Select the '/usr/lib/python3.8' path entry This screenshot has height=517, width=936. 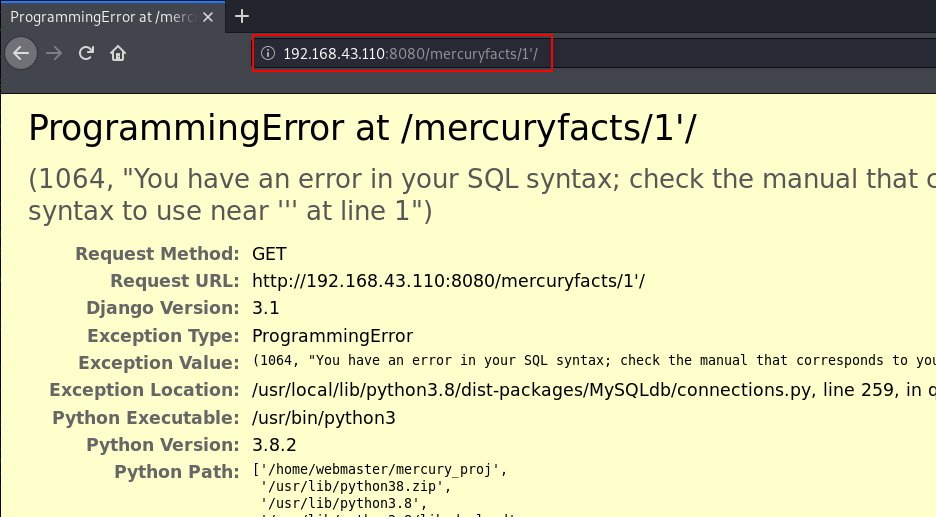click(344, 503)
